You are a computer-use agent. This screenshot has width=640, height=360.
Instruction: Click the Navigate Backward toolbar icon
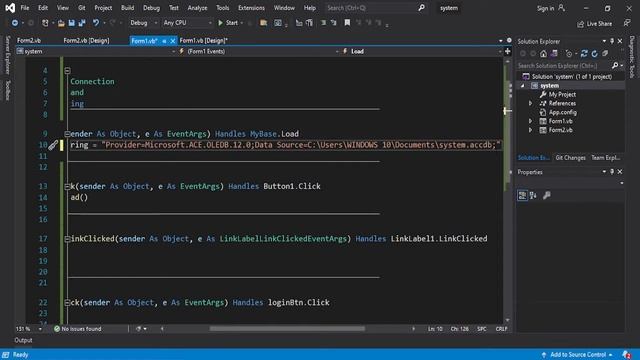tap(15, 23)
